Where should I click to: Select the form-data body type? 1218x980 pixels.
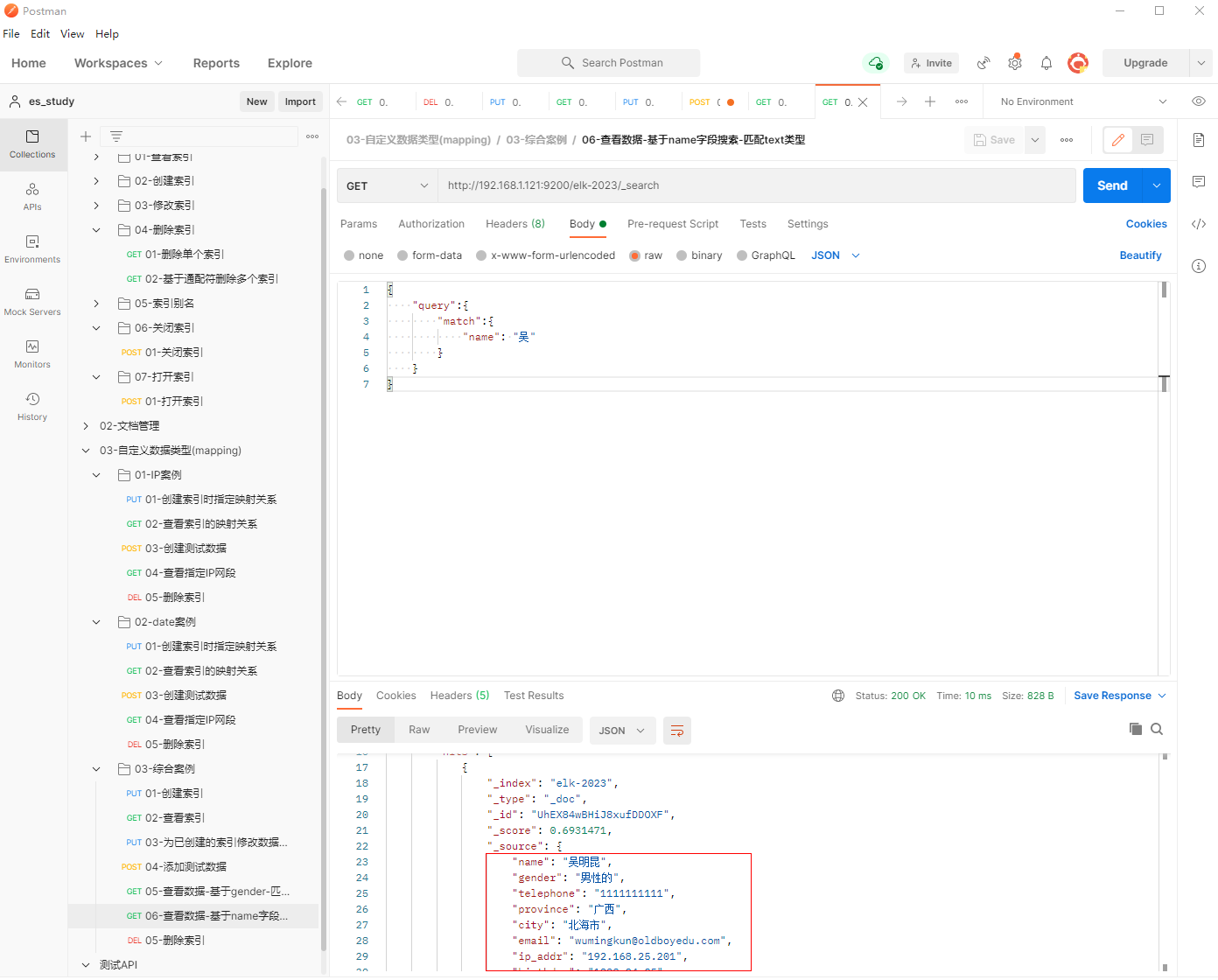403,255
